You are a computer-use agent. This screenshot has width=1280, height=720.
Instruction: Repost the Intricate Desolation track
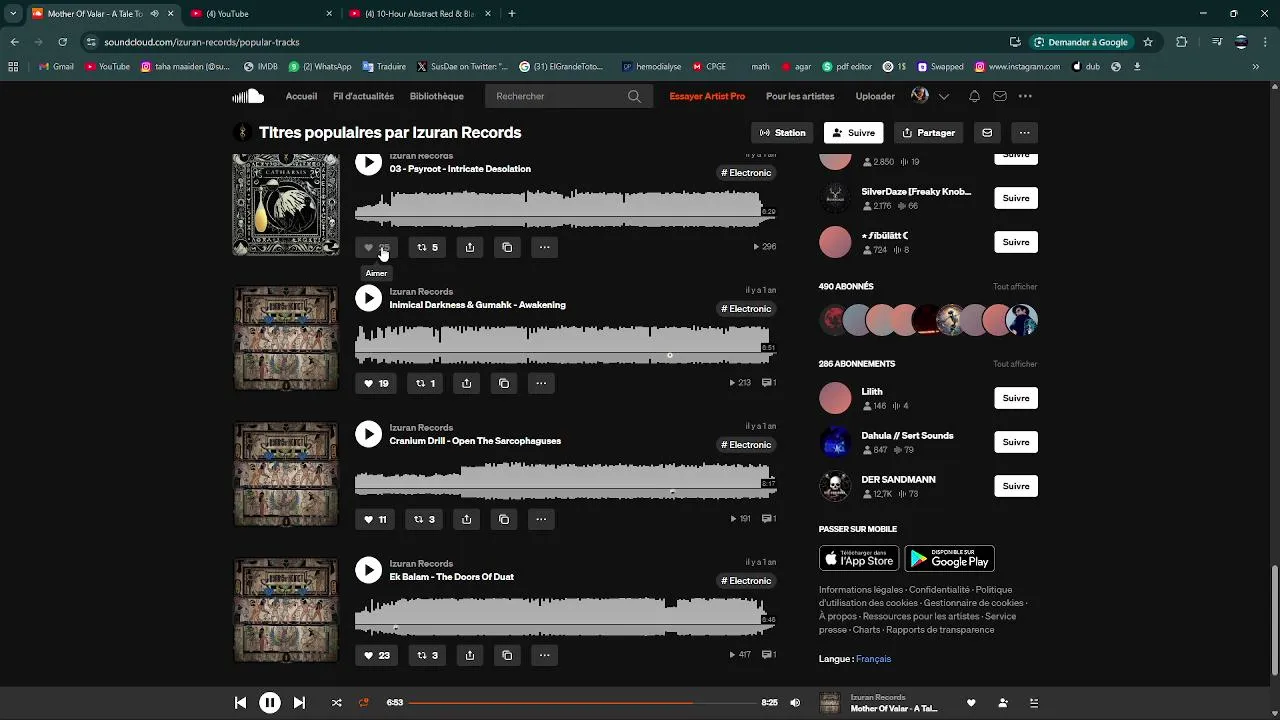pos(428,247)
